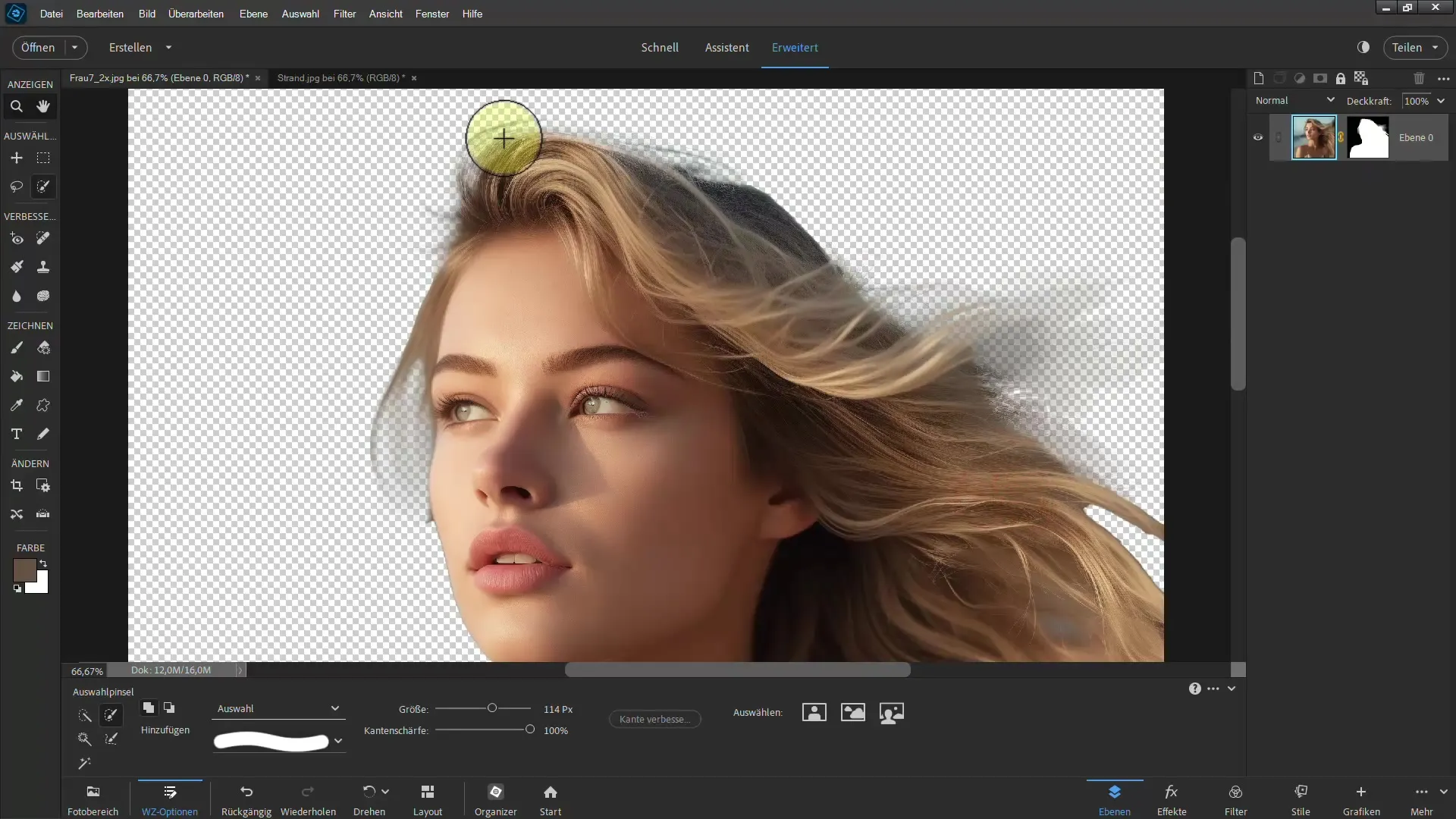Select the Red Eye Removal tool
1456x819 pixels.
17,239
